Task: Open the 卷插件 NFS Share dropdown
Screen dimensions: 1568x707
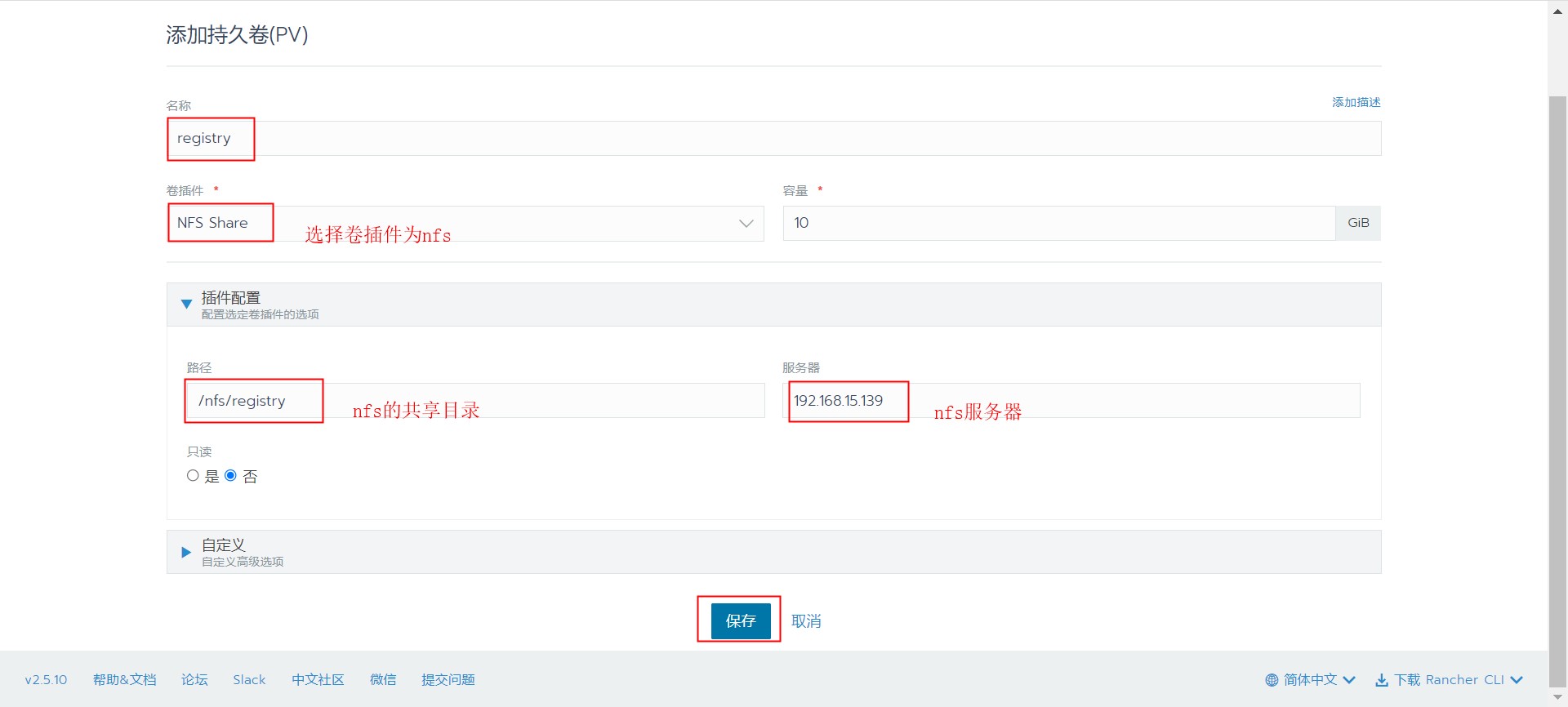Action: point(465,223)
